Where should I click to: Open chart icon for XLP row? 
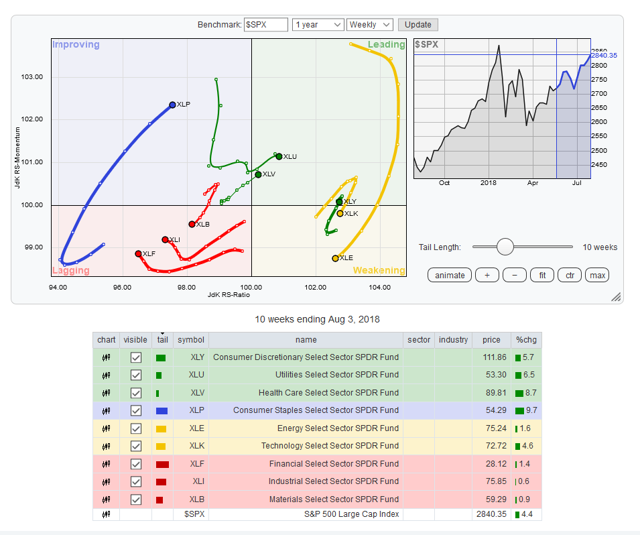tap(106, 411)
